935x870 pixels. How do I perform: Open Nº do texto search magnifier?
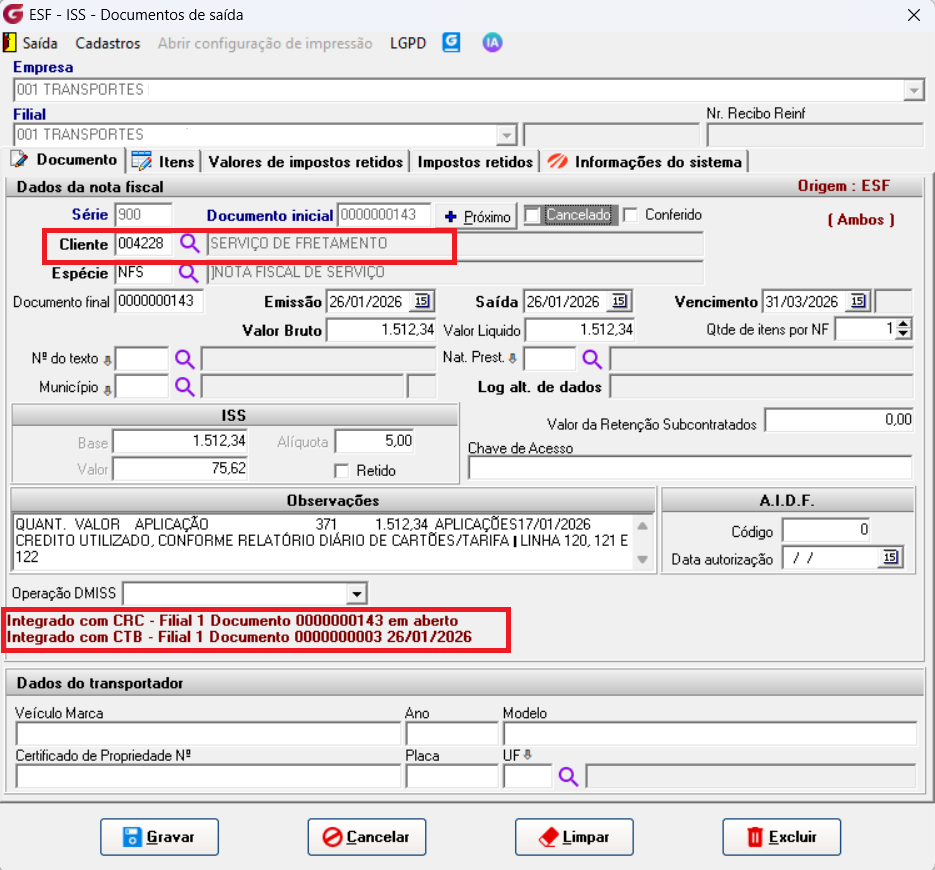point(185,359)
